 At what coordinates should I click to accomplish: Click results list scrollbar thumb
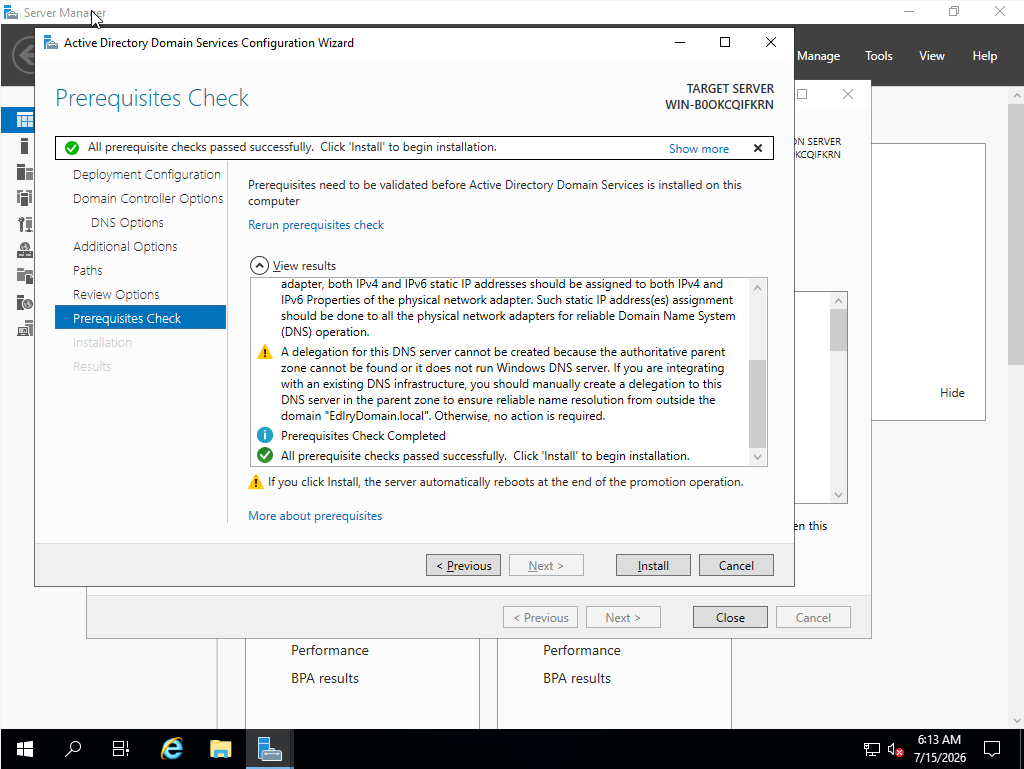[757, 403]
